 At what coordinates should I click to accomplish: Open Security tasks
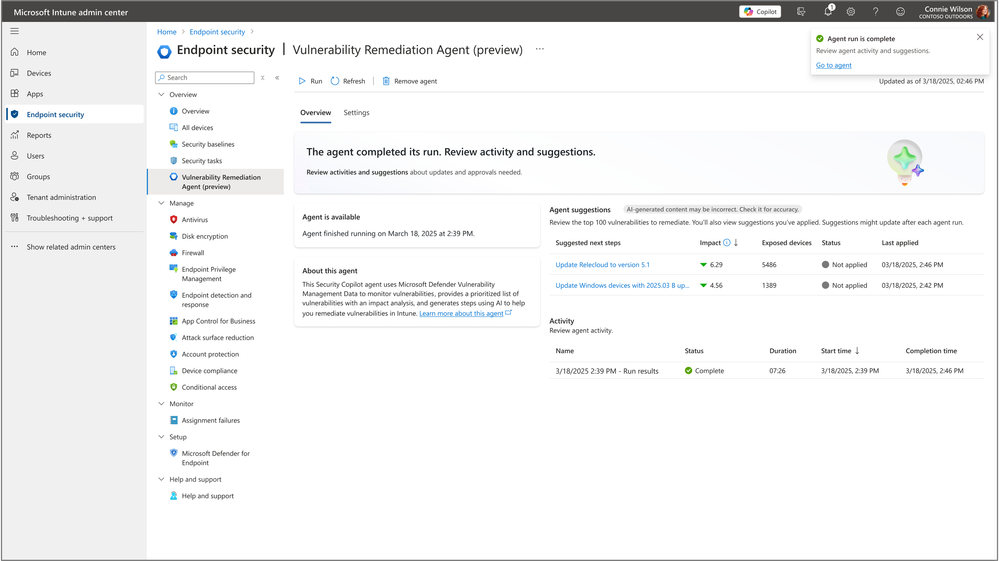(201, 160)
